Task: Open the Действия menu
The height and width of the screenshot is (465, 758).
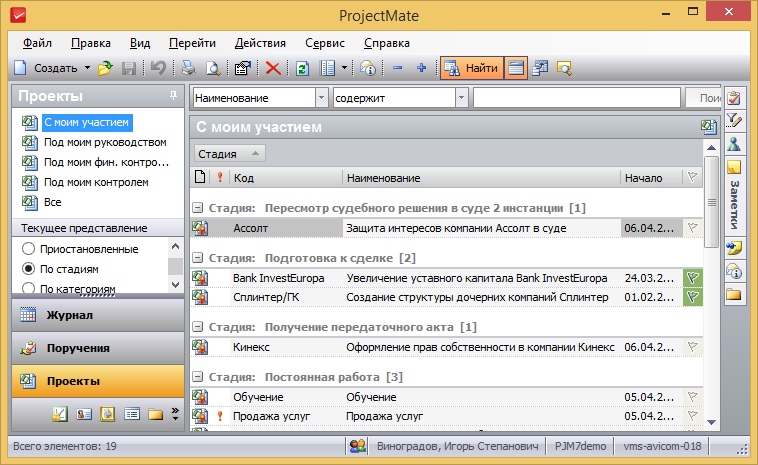Action: 260,43
